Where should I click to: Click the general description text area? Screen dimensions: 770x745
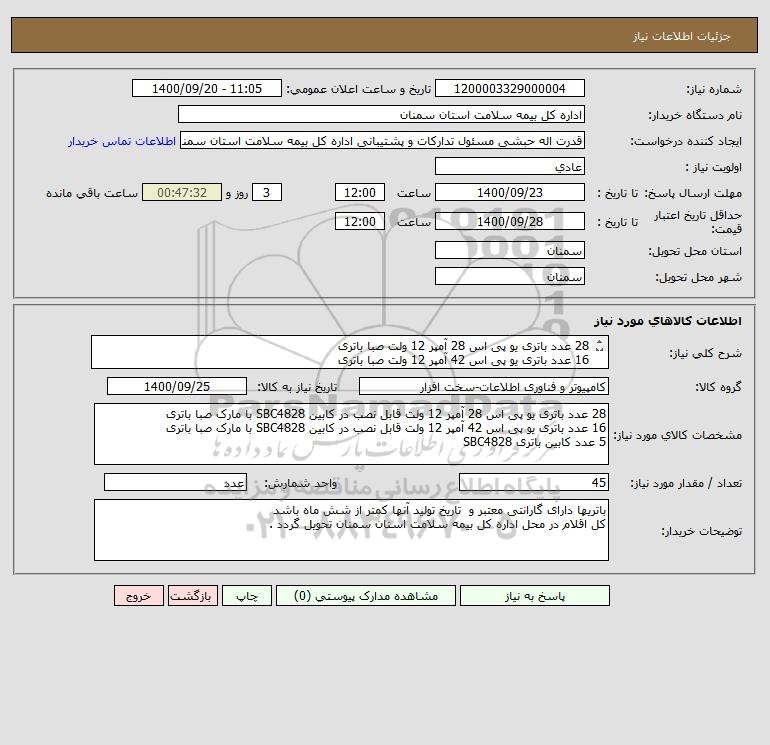coord(350,352)
